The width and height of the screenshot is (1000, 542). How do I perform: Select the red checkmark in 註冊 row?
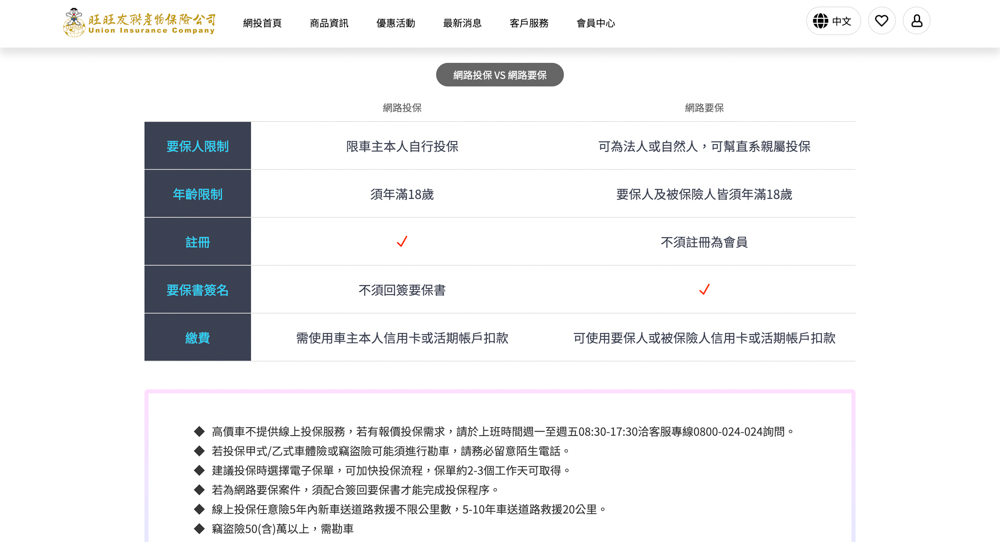coord(402,242)
